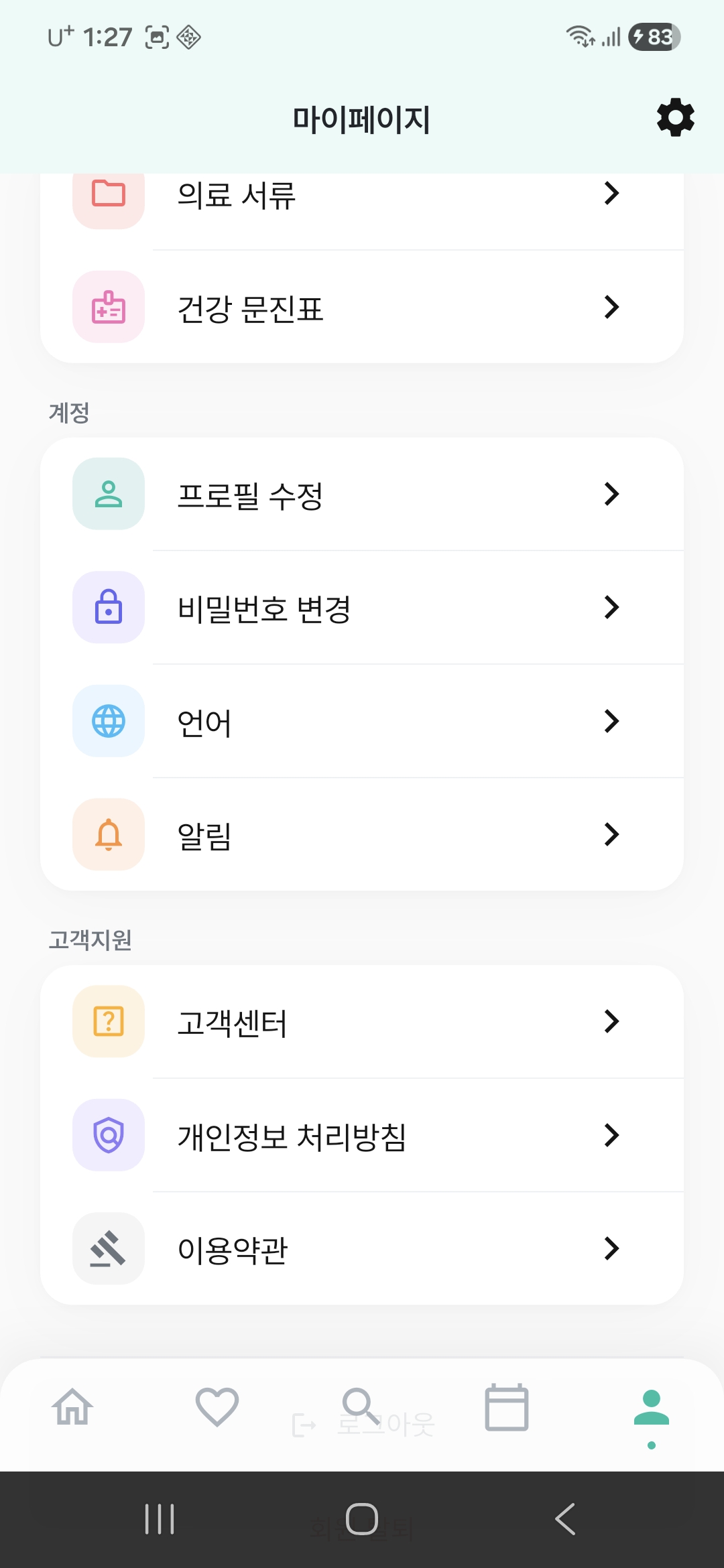Expand the 언어 row chevron

611,721
